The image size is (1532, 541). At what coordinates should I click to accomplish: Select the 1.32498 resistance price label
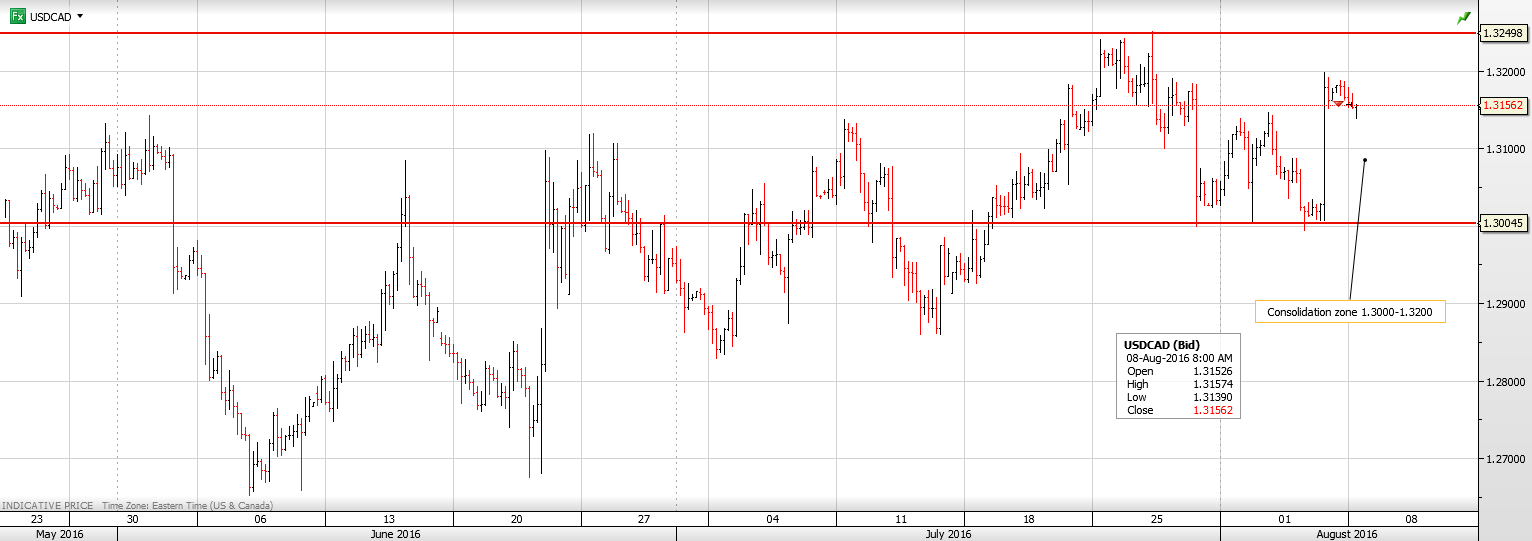[1503, 33]
